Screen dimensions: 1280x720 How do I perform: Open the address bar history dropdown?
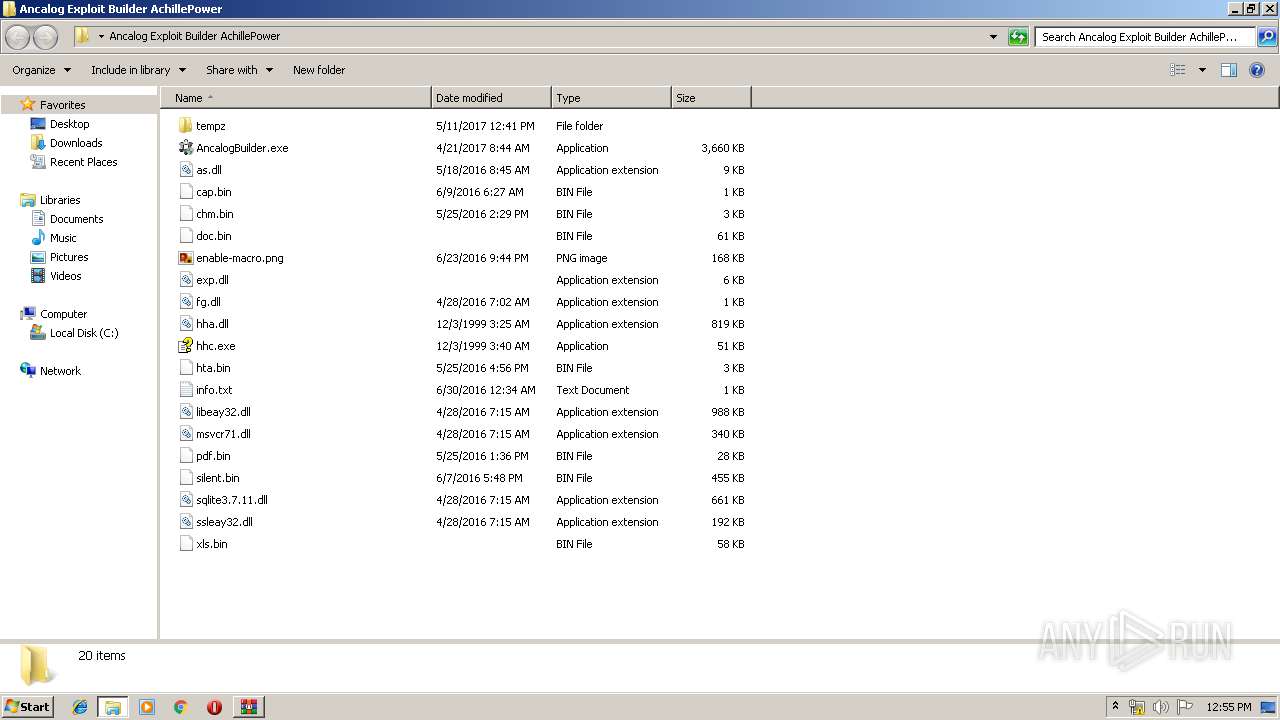click(x=993, y=37)
